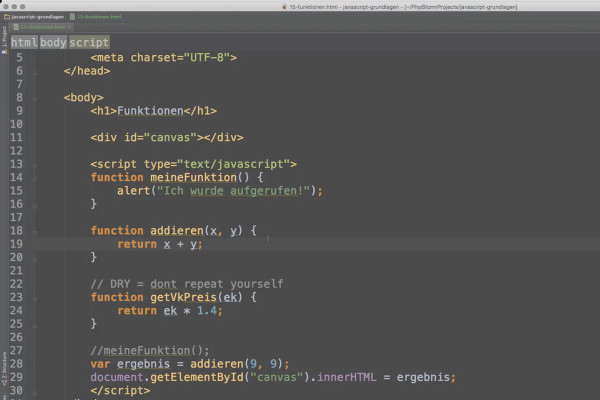Image resolution: width=600 pixels, height=400 pixels.
Task: Open the 1: Project tool window
Action: (x=4, y=40)
